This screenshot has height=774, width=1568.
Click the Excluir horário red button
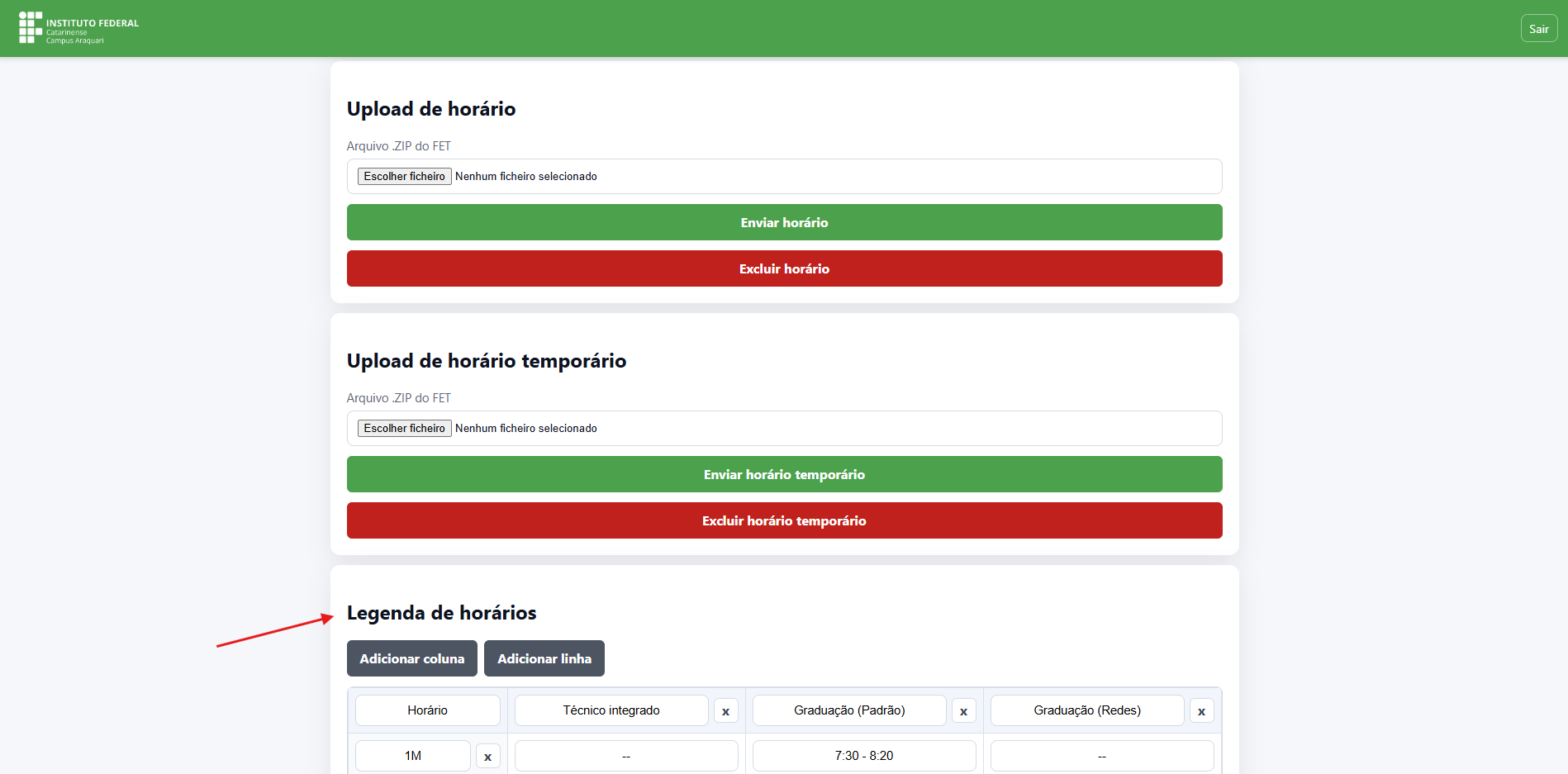click(x=784, y=268)
